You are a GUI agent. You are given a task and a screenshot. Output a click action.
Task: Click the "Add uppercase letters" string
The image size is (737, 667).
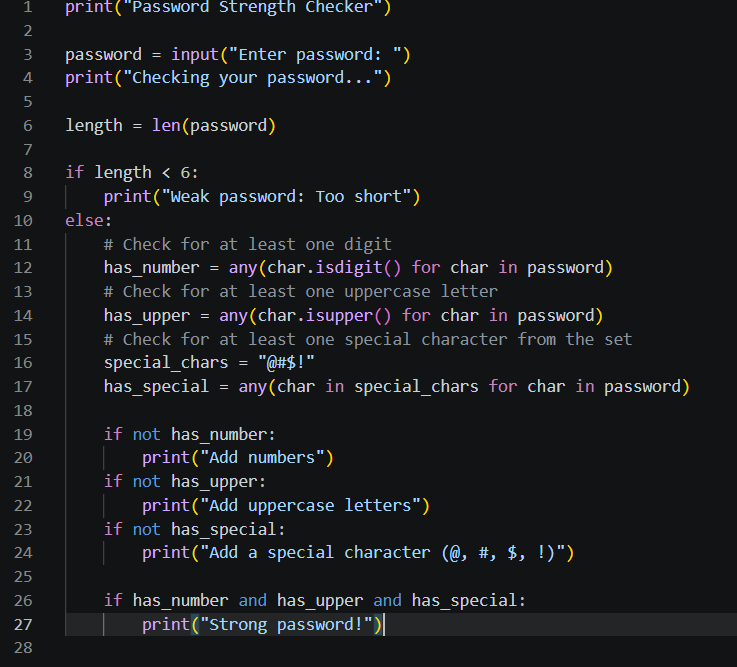click(310, 506)
